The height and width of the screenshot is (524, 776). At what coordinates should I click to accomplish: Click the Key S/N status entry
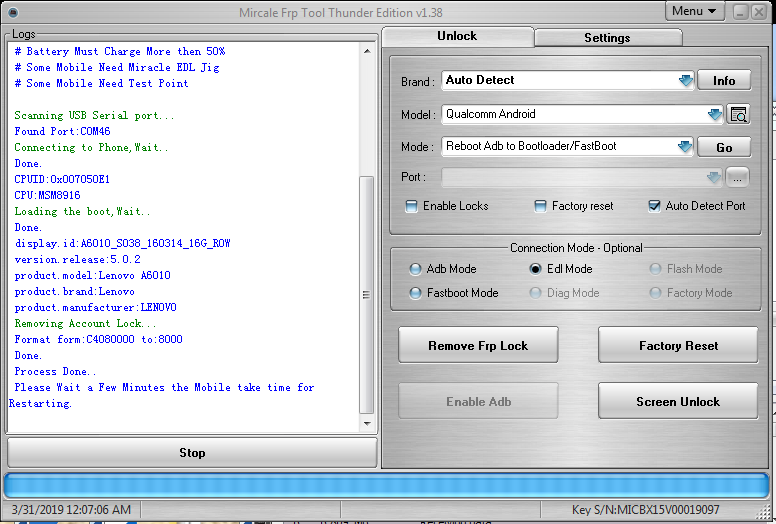pos(646,510)
